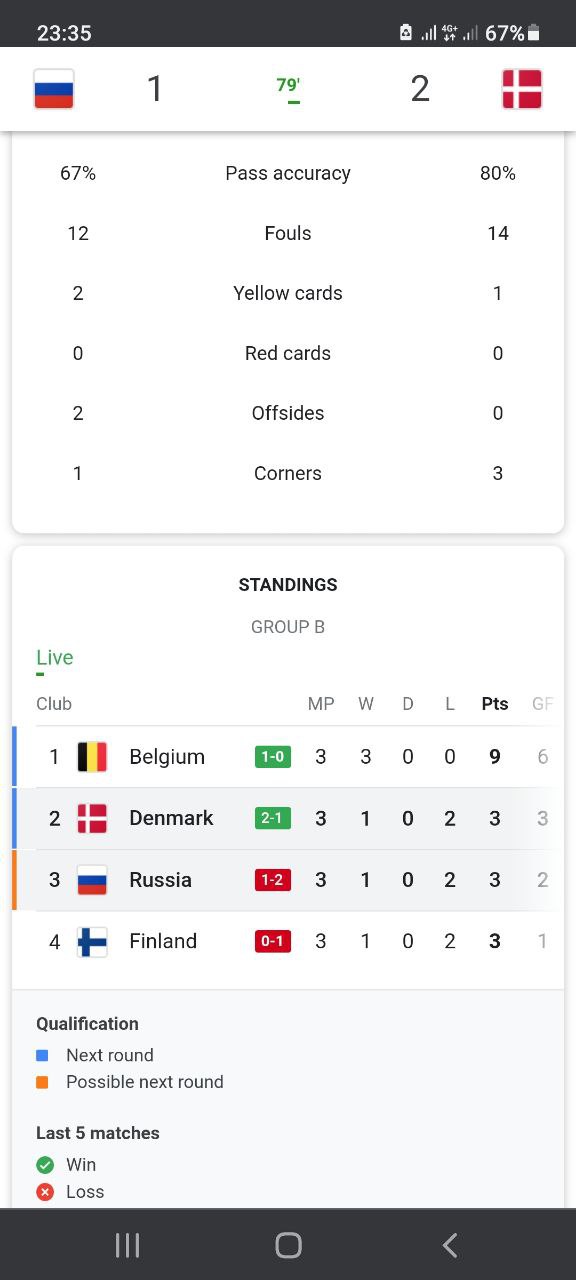Tap the blue Next round swatch
The height and width of the screenshot is (1280, 576).
(x=42, y=1056)
